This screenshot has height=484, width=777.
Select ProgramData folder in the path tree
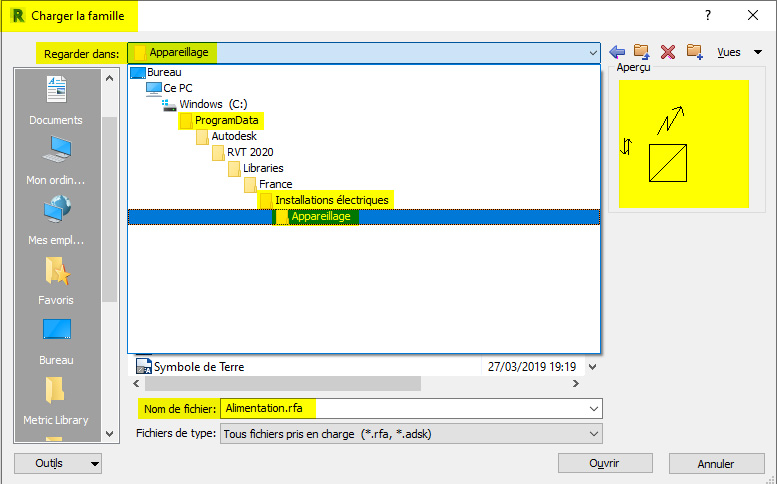point(226,120)
